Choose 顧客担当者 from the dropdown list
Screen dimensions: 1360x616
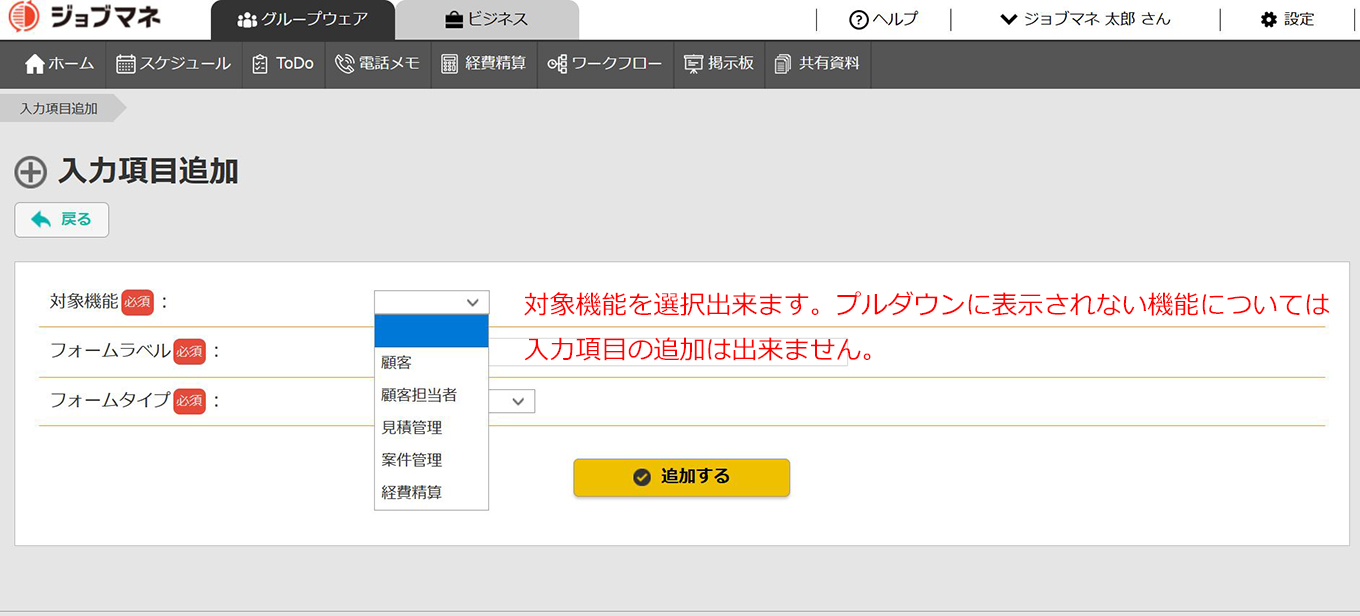432,395
